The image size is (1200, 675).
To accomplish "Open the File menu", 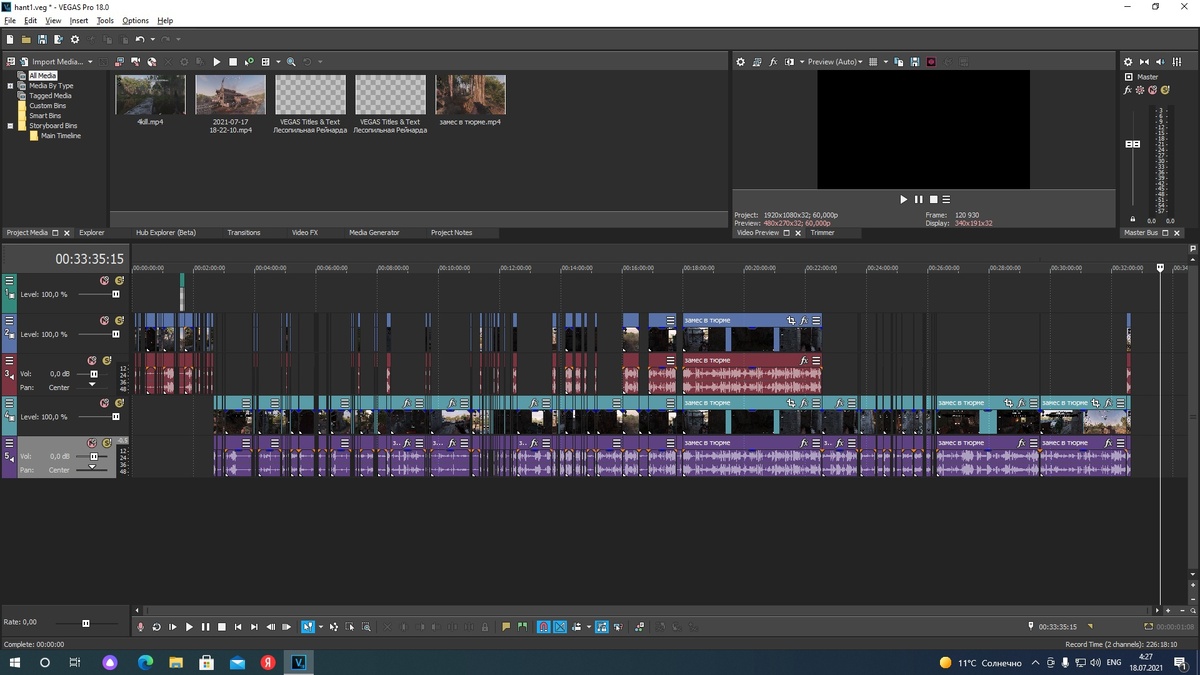I will (x=10, y=20).
